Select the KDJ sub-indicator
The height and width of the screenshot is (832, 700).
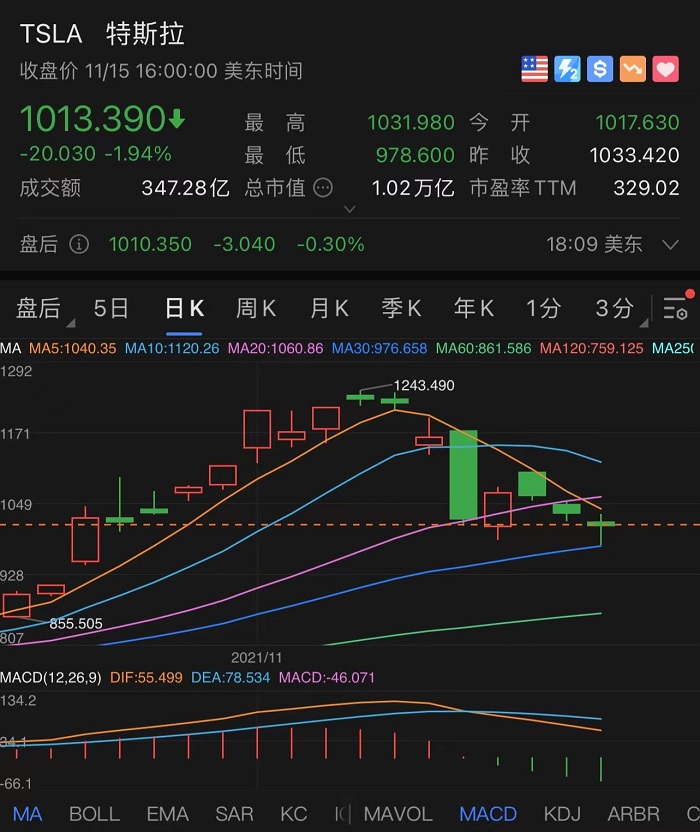[562, 814]
